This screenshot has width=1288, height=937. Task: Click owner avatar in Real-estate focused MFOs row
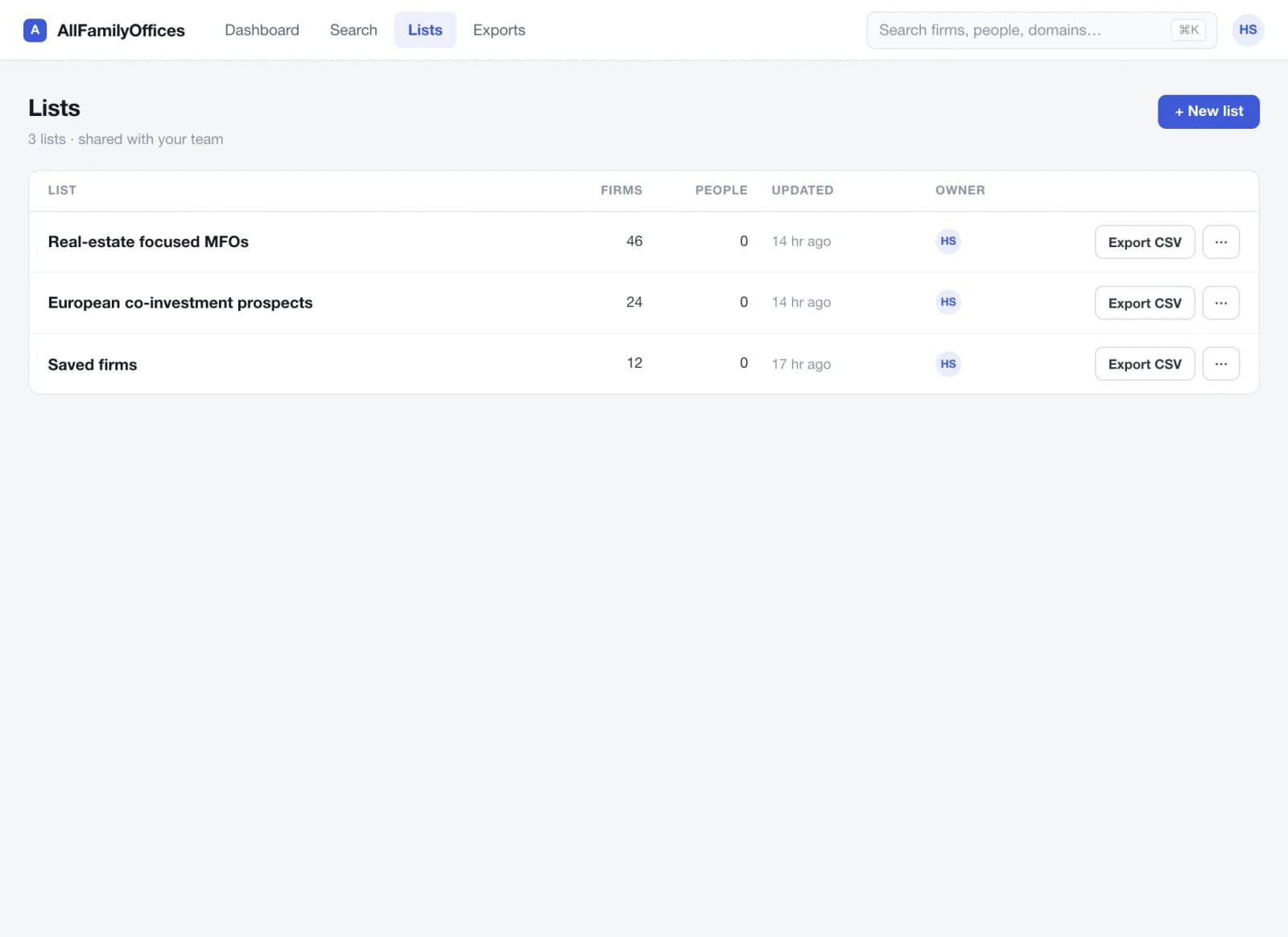coord(948,241)
